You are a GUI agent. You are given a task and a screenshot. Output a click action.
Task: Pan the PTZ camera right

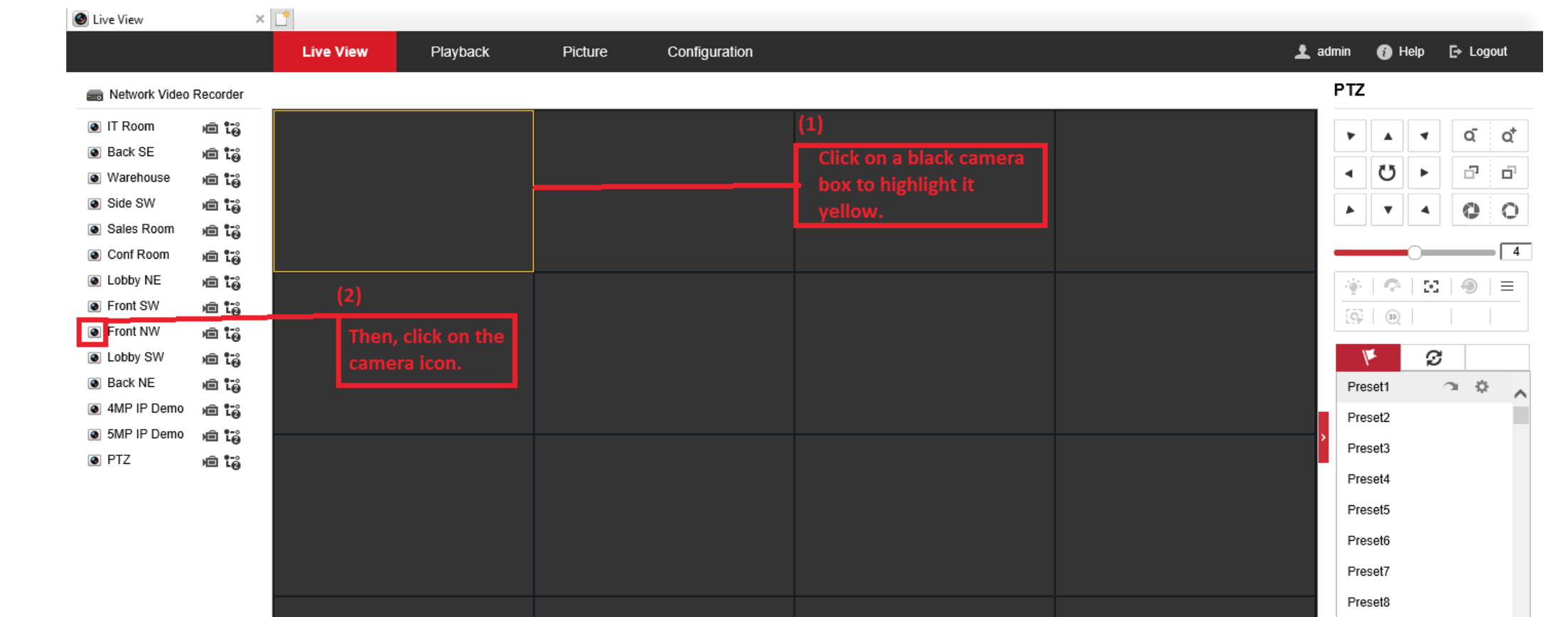pyautogui.click(x=1424, y=172)
